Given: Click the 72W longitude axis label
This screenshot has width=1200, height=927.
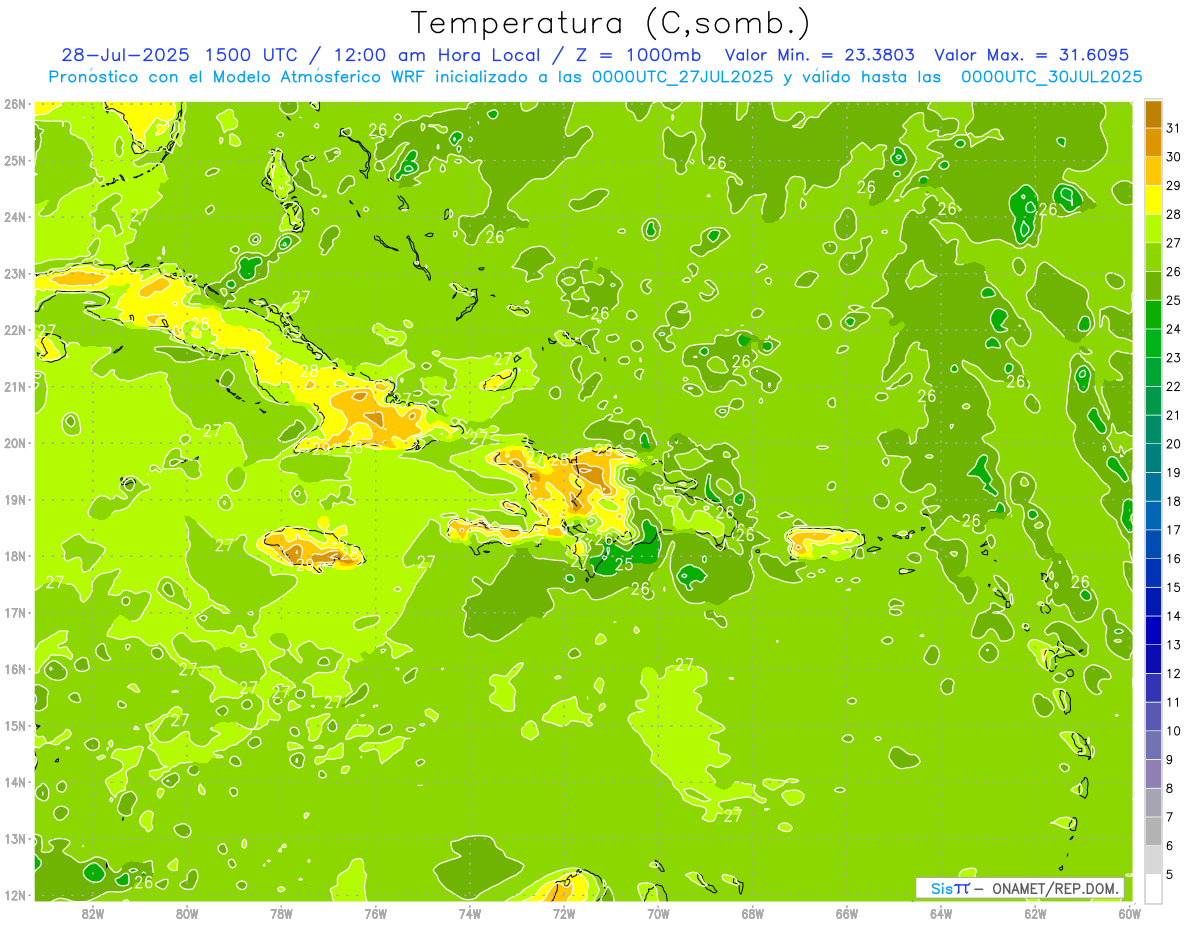Looking at the screenshot, I should (564, 913).
